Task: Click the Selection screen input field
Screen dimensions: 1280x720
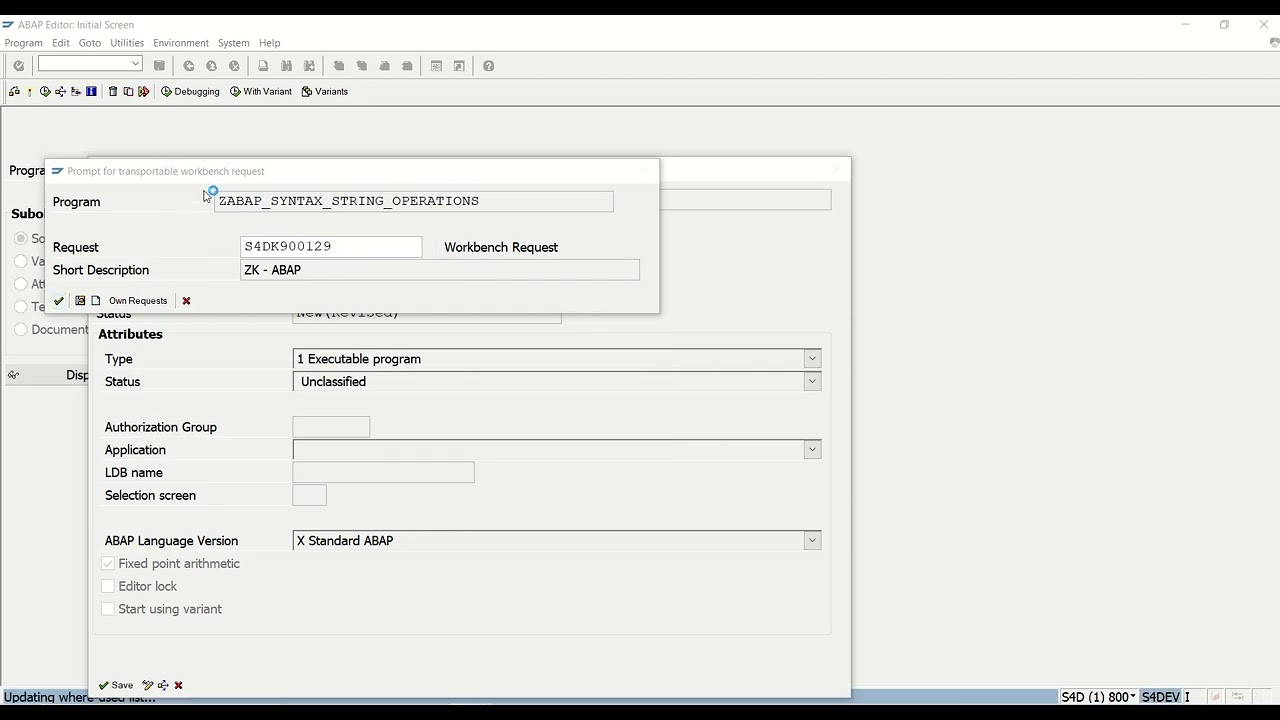Action: click(309, 496)
